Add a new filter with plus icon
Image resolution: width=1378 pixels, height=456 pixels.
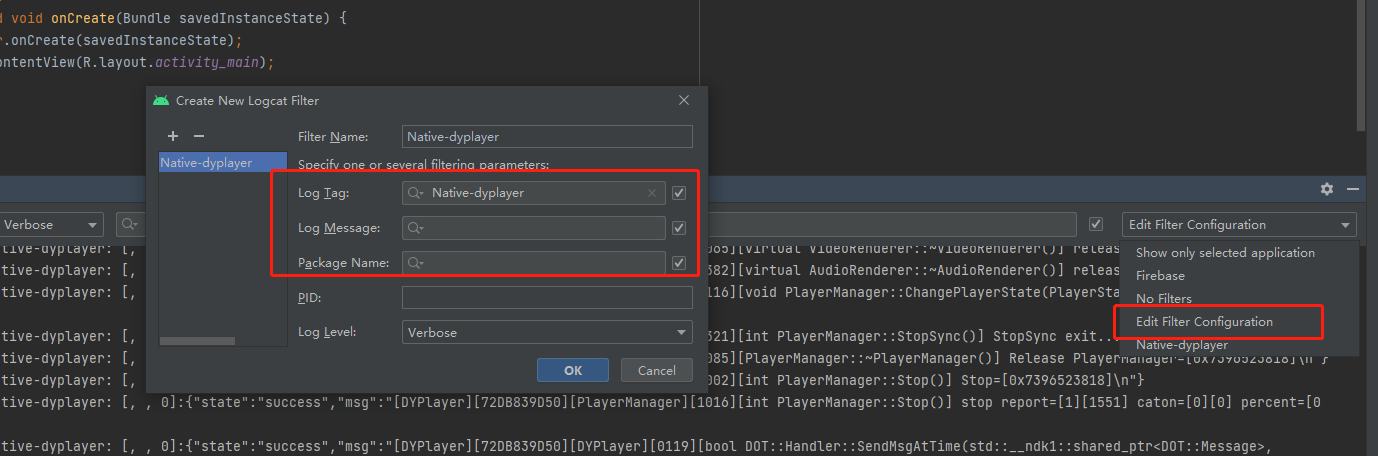[173, 136]
